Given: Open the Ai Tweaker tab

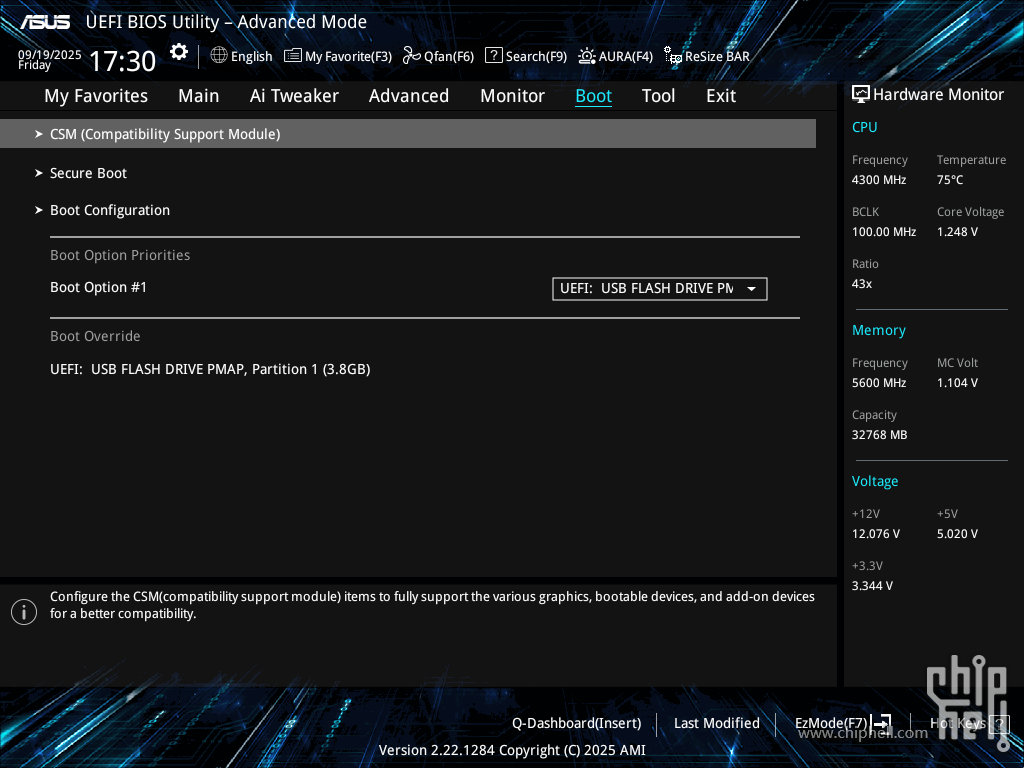Looking at the screenshot, I should tap(294, 96).
